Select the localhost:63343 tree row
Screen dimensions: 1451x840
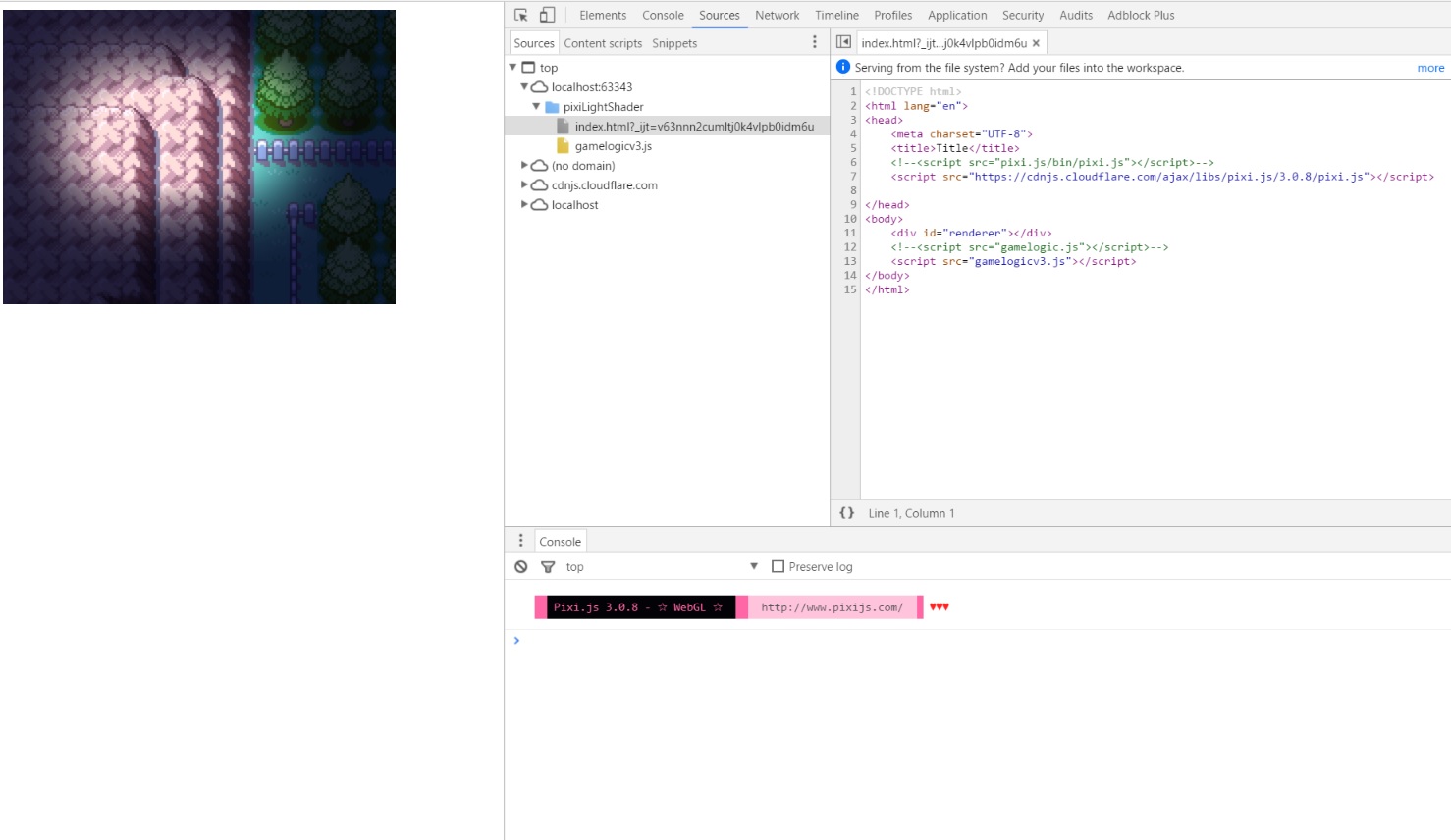(667, 87)
